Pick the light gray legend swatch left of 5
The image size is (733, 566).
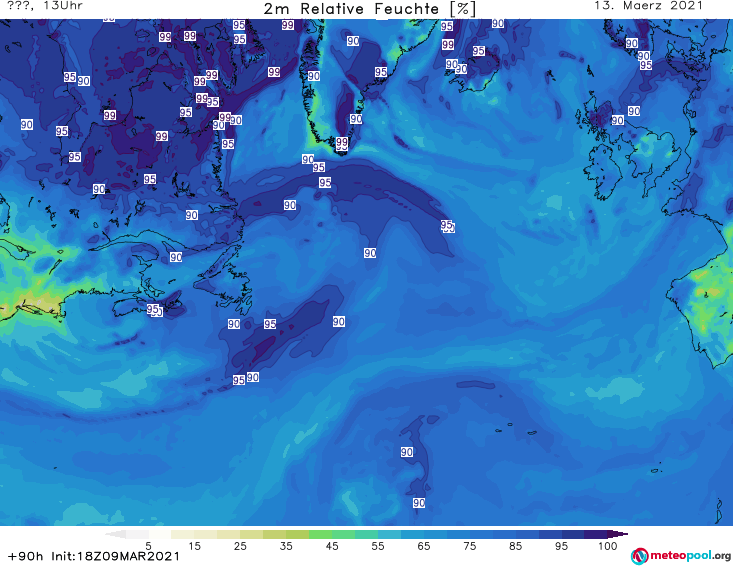click(137, 534)
